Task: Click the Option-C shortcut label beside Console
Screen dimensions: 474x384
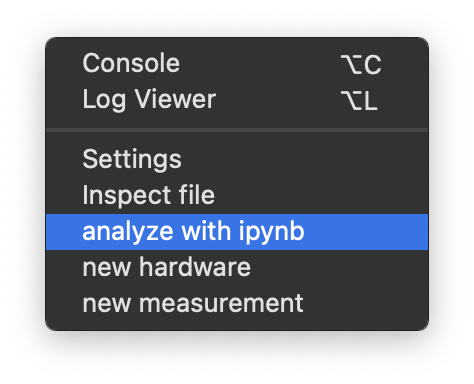Action: 361,64
